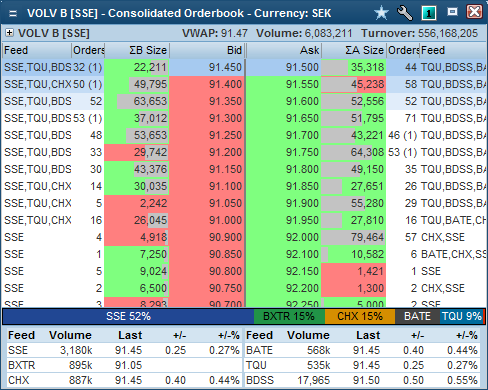Click the maximize window icon

pyautogui.click(x=452, y=12)
